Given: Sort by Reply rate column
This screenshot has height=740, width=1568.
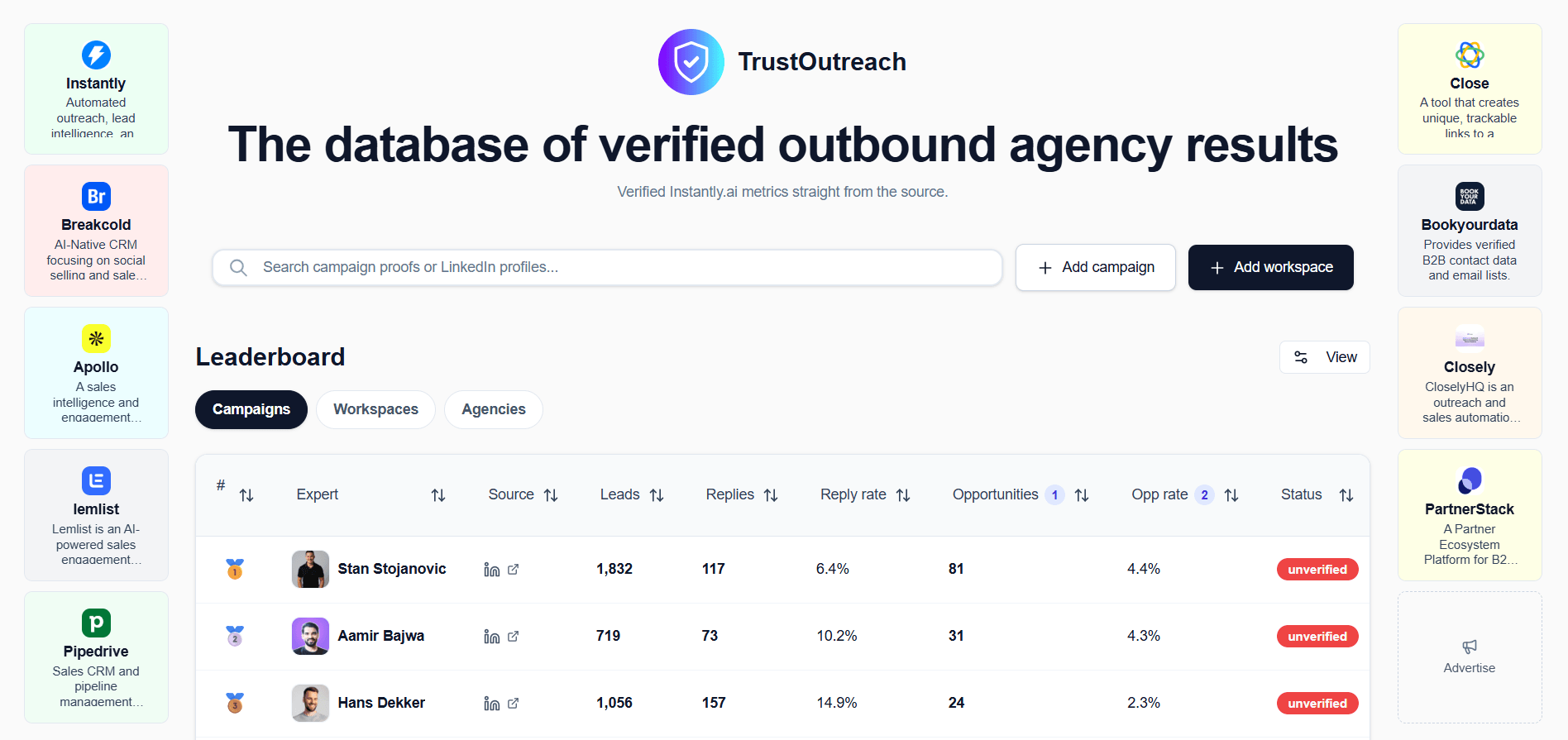Looking at the screenshot, I should (903, 495).
